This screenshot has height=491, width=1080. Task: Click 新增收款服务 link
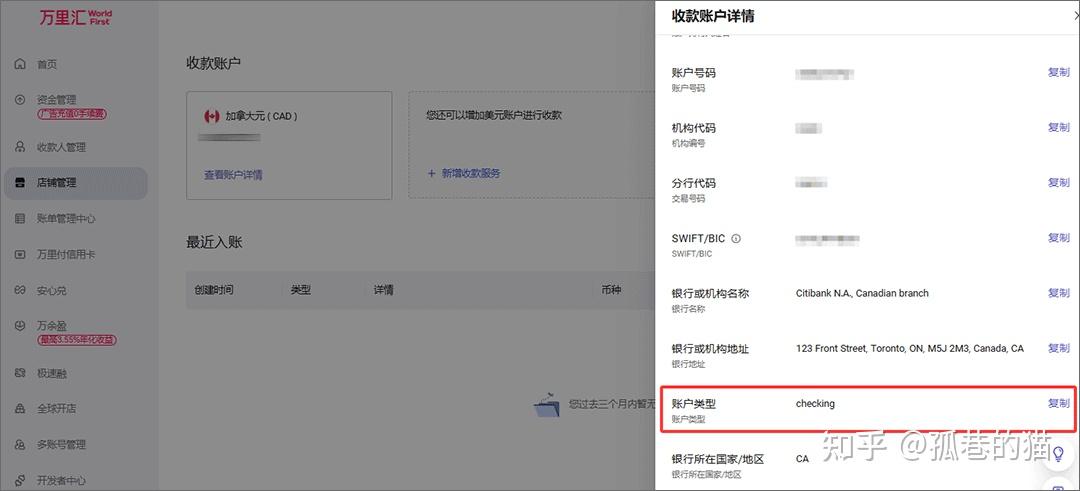464,174
